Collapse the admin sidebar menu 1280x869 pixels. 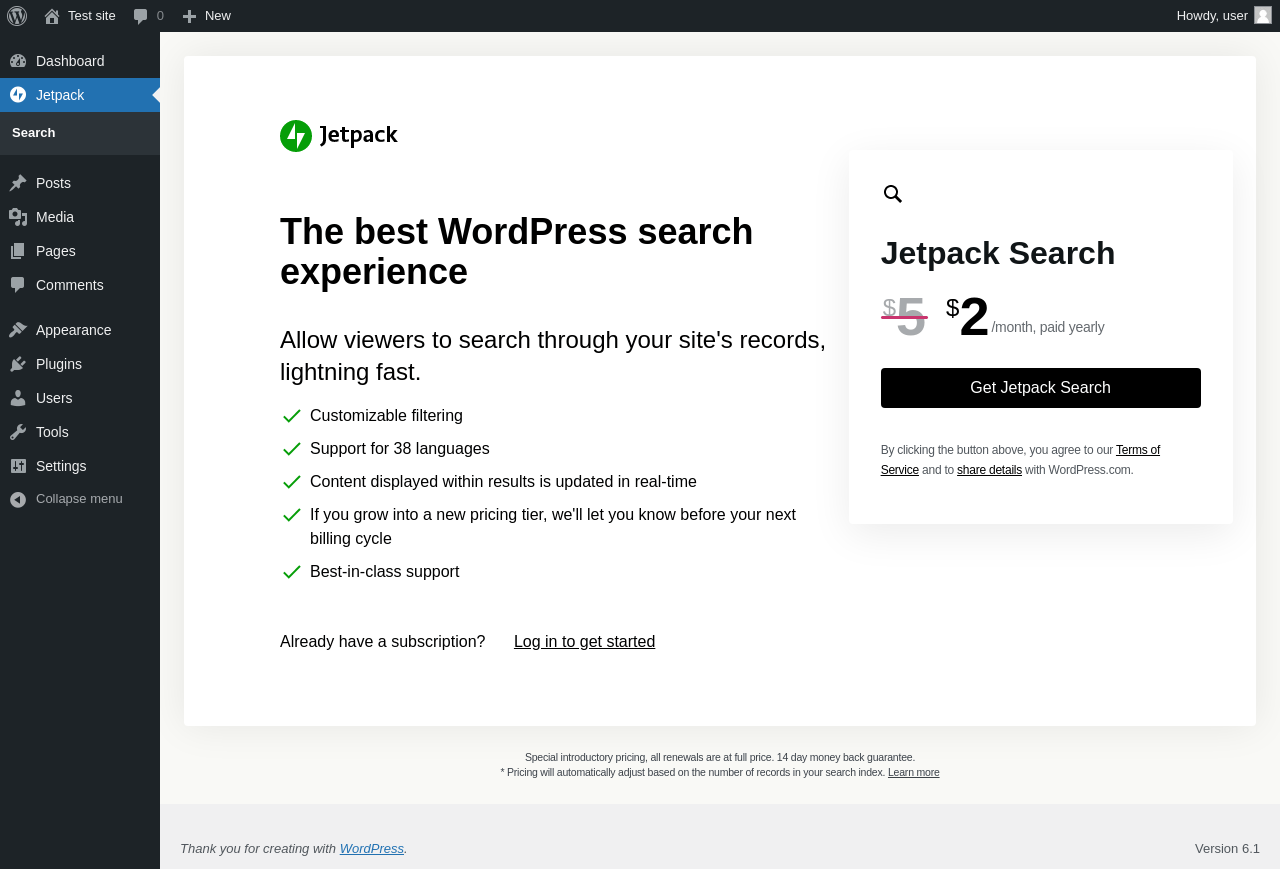click(80, 499)
